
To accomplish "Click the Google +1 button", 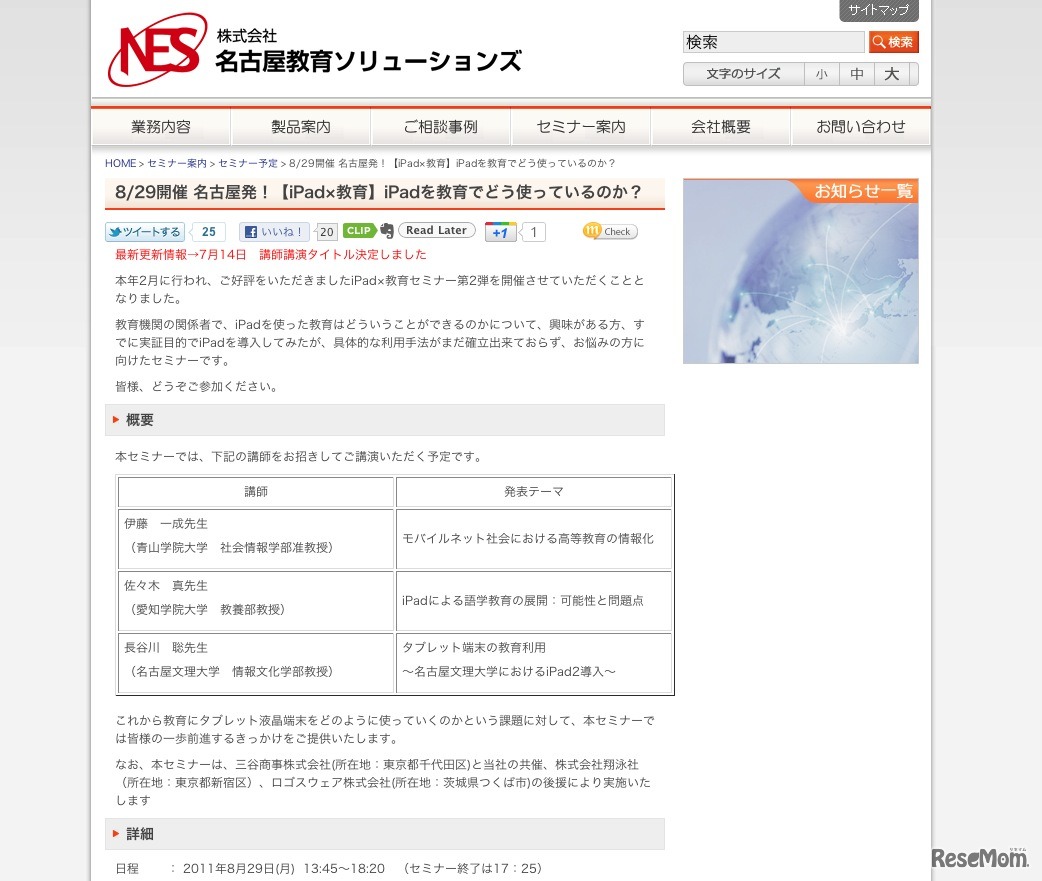I will pyautogui.click(x=501, y=232).
